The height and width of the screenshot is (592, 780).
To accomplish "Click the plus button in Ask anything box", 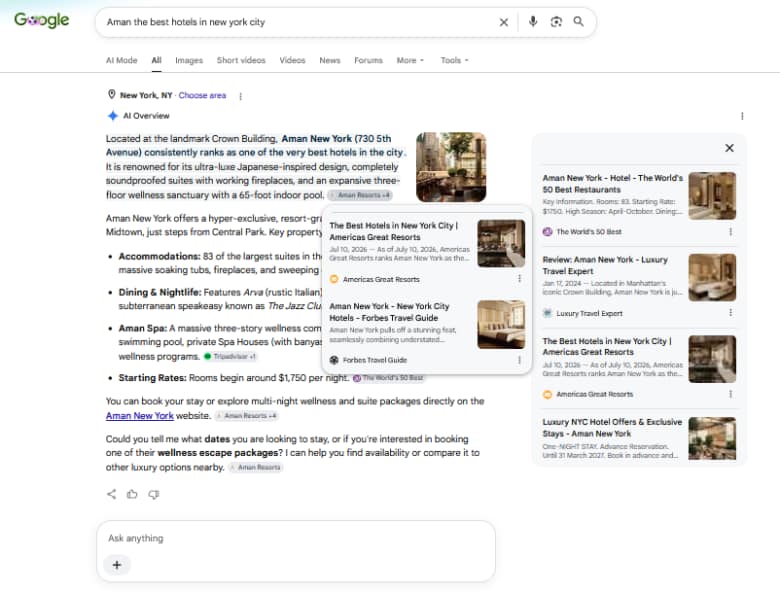I will click(x=117, y=565).
